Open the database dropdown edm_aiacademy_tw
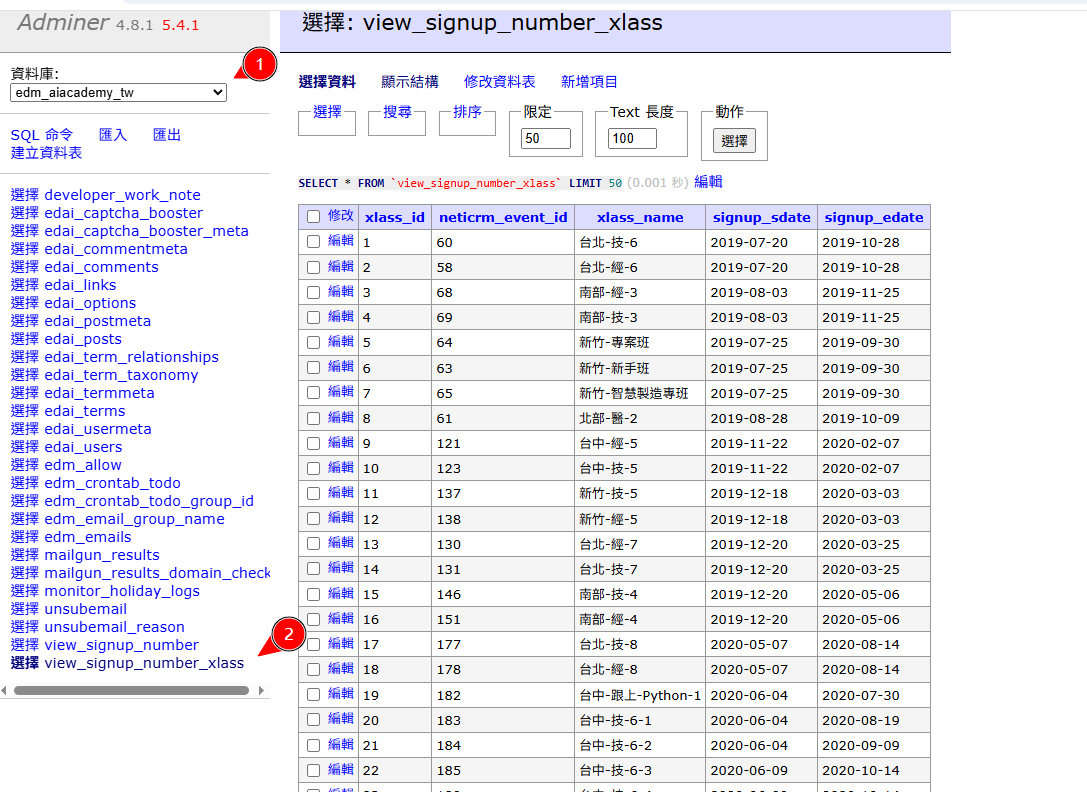Image resolution: width=1087 pixels, height=792 pixels. click(118, 92)
